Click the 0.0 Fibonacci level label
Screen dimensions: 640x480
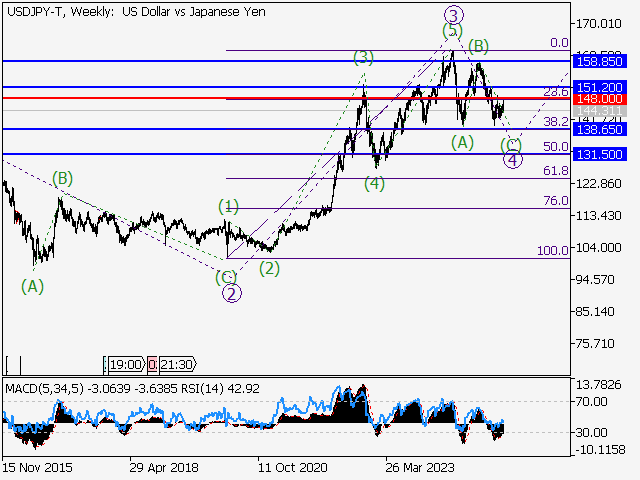pyautogui.click(x=559, y=43)
